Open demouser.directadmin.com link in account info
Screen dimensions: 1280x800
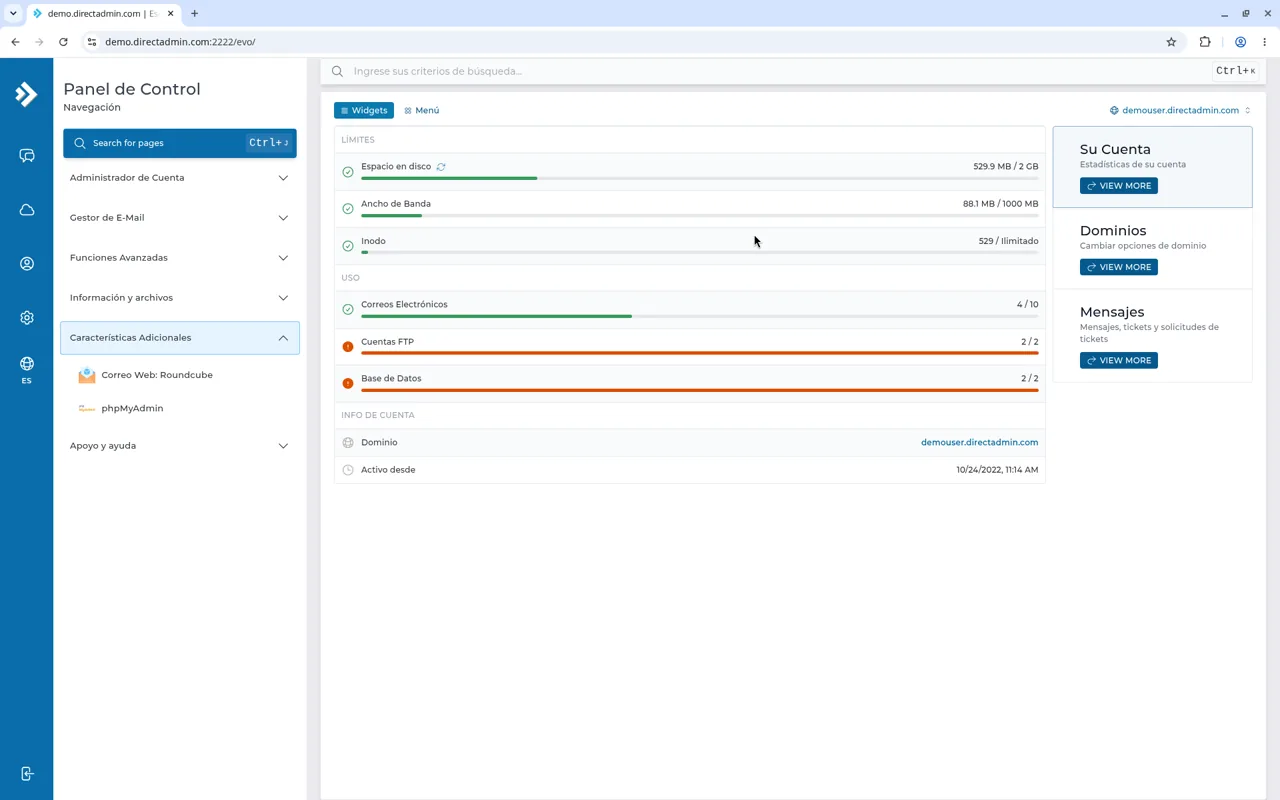click(979, 442)
